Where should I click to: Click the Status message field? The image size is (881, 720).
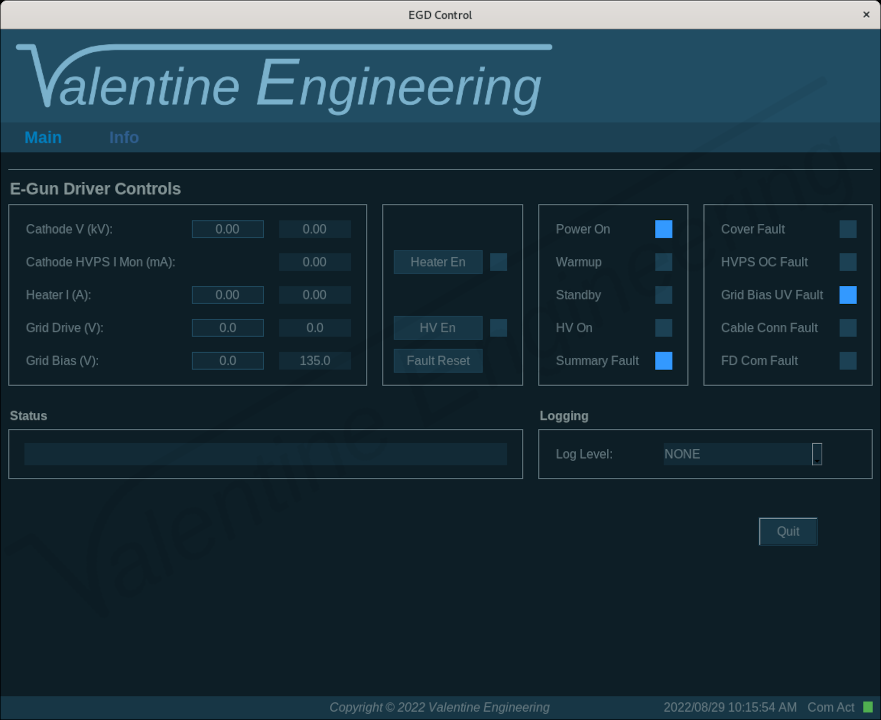(x=265, y=454)
